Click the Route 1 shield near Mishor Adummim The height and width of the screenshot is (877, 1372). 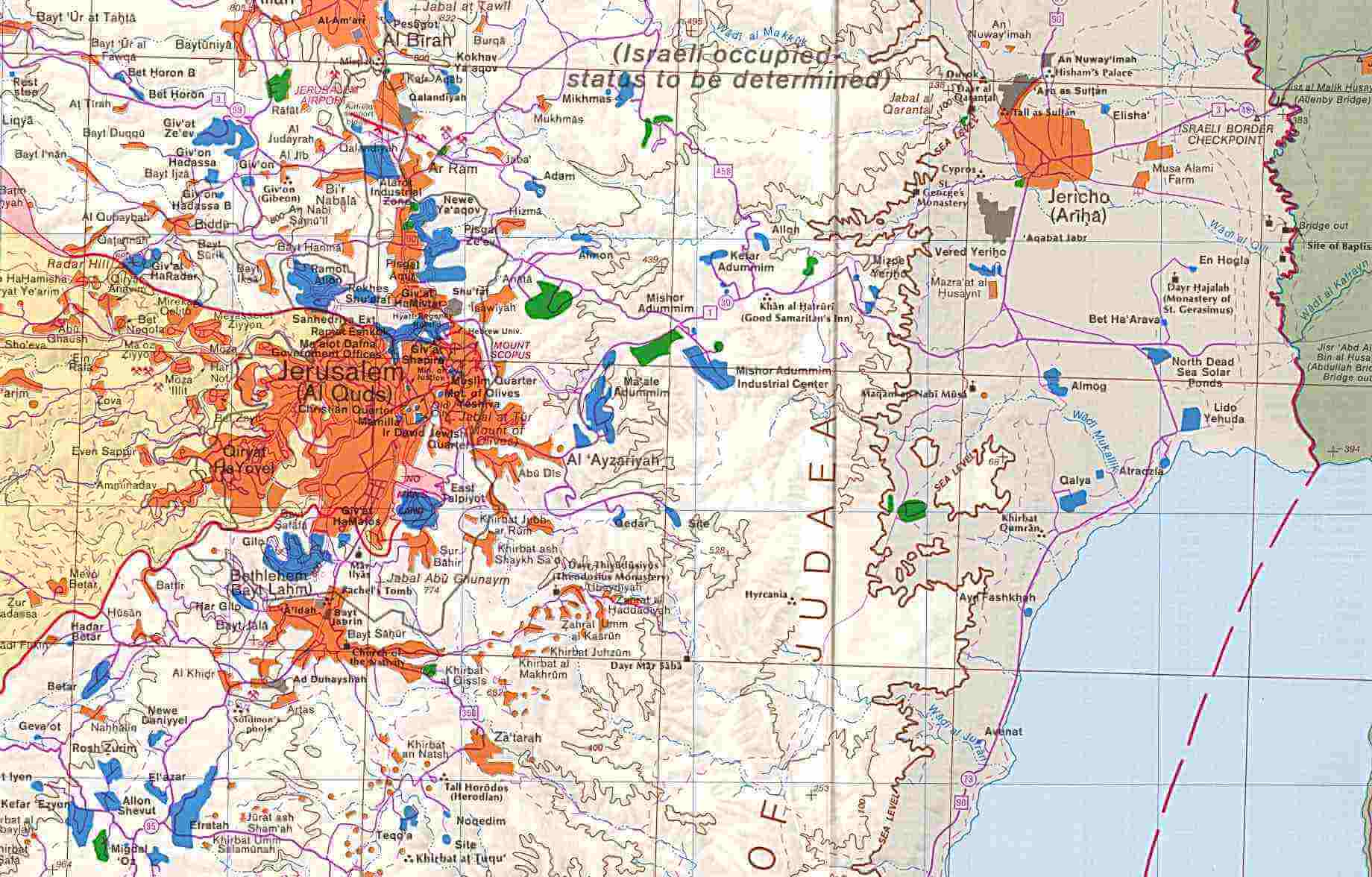(709, 313)
